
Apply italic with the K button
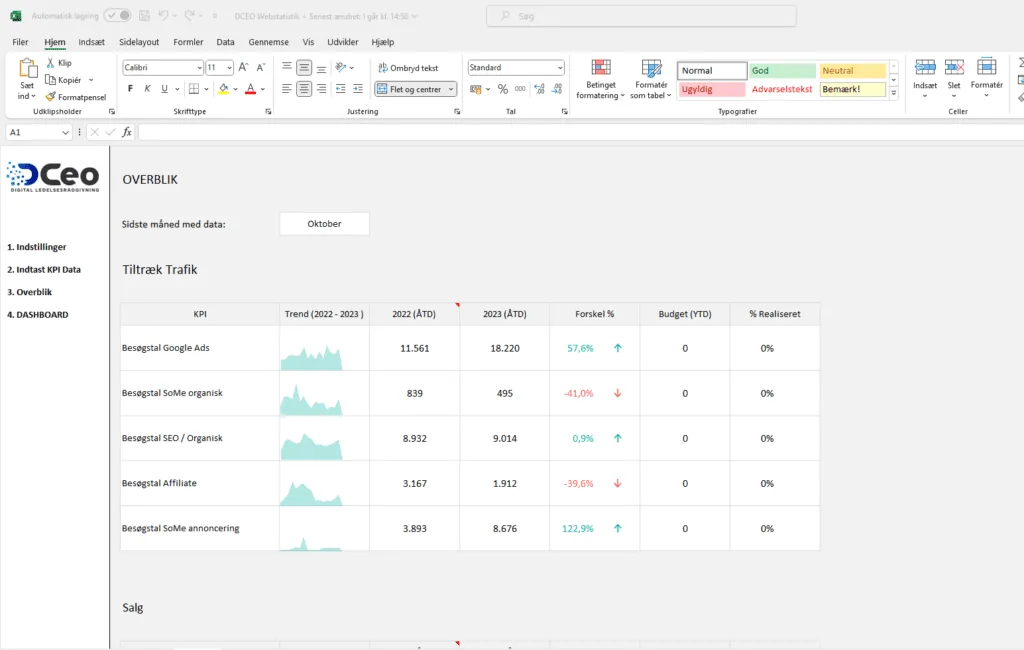148,89
